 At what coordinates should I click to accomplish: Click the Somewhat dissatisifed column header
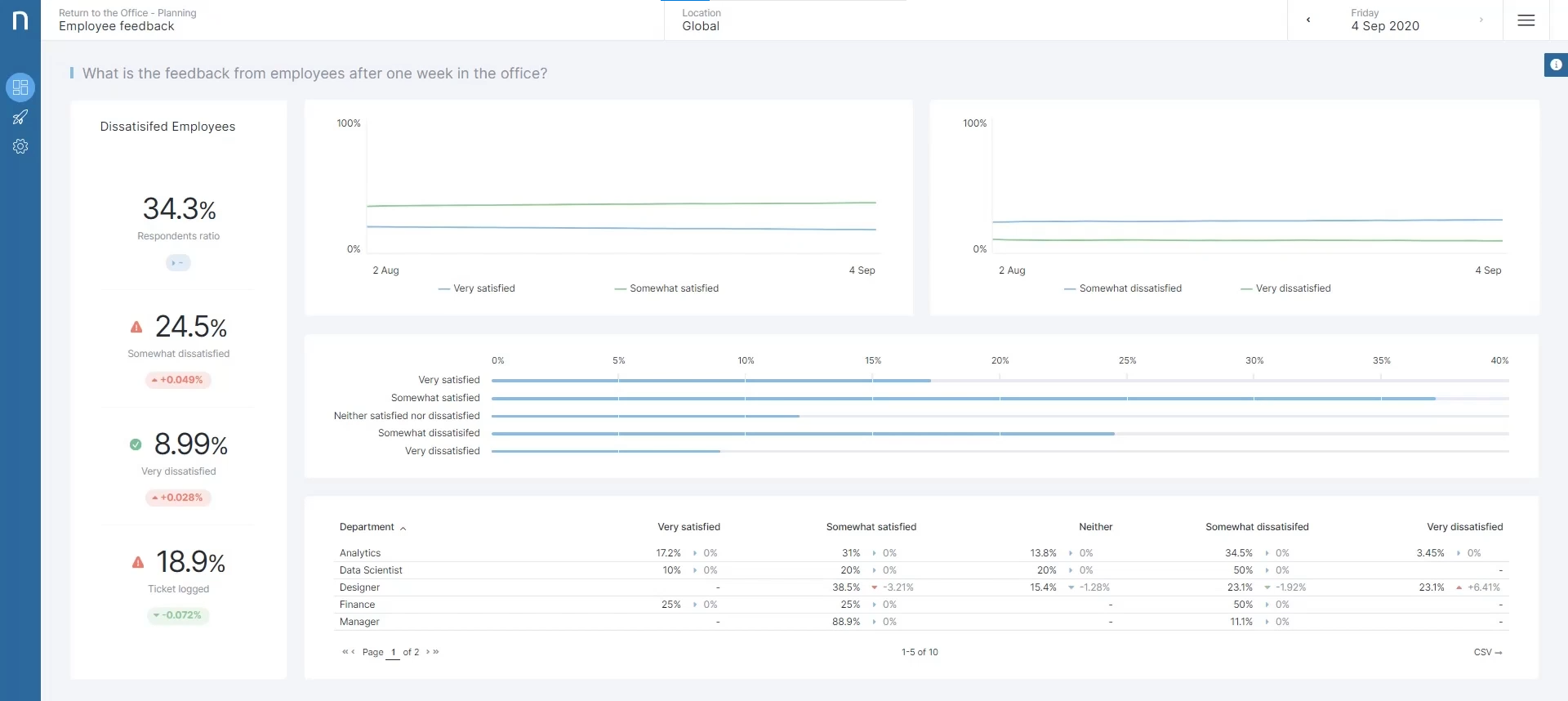point(1257,527)
